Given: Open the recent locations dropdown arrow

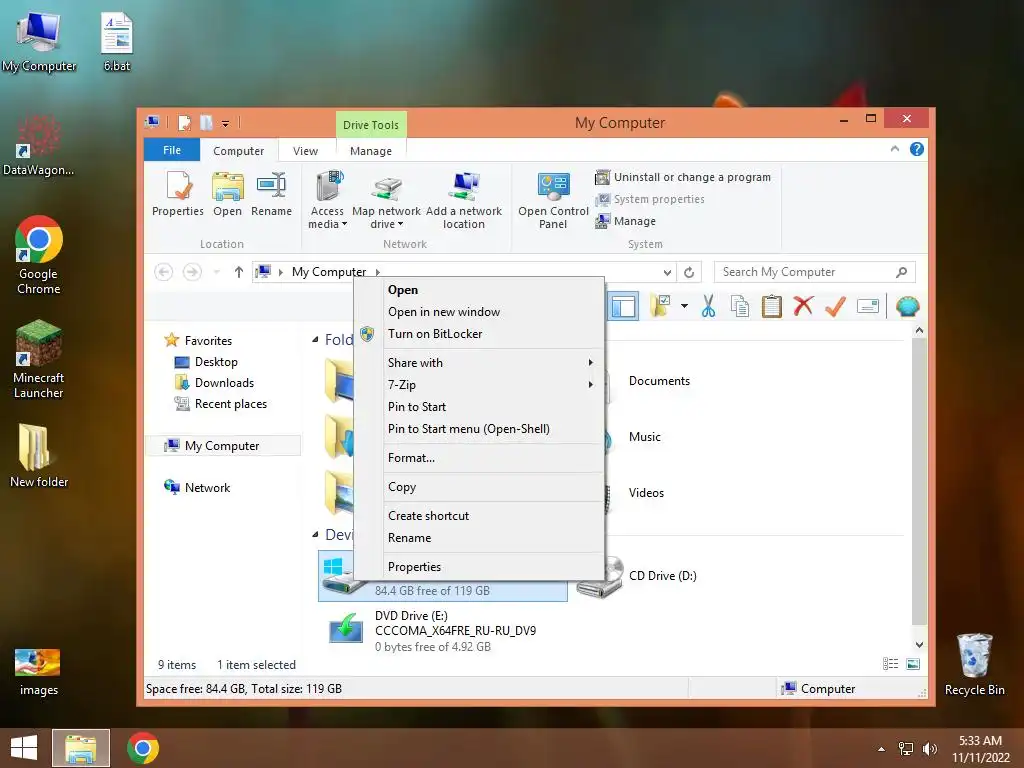Looking at the screenshot, I should [x=217, y=272].
